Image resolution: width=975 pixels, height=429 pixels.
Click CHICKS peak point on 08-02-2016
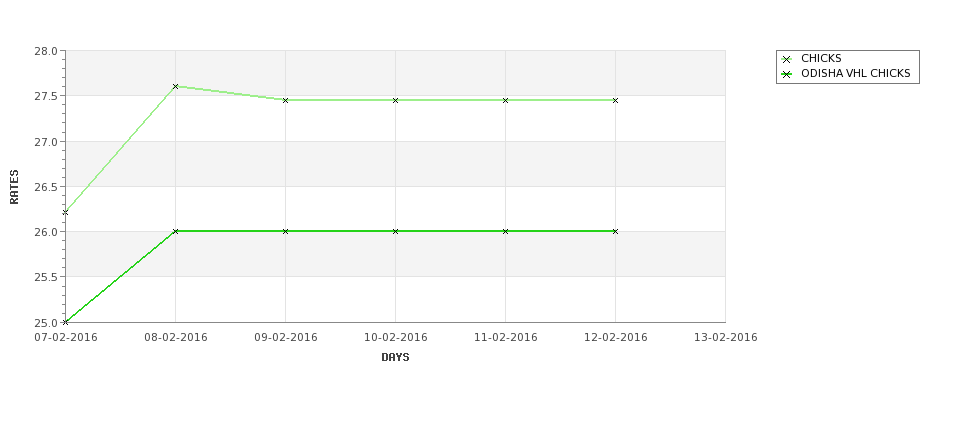point(175,86)
